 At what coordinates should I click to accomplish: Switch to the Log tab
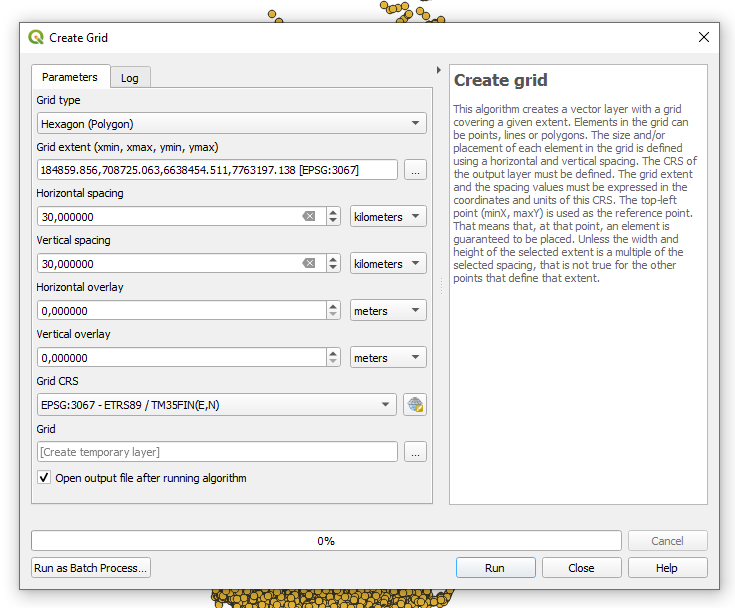pyautogui.click(x=130, y=78)
